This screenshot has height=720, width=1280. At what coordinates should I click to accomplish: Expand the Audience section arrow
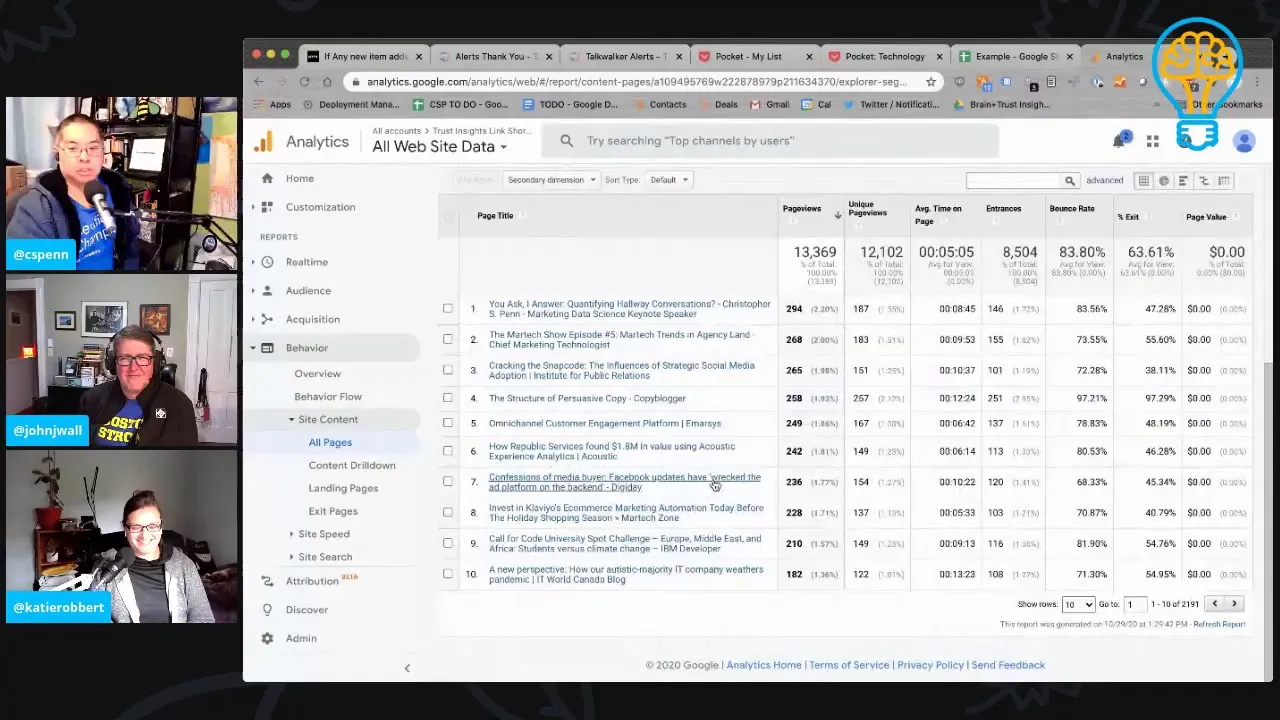pyautogui.click(x=253, y=291)
